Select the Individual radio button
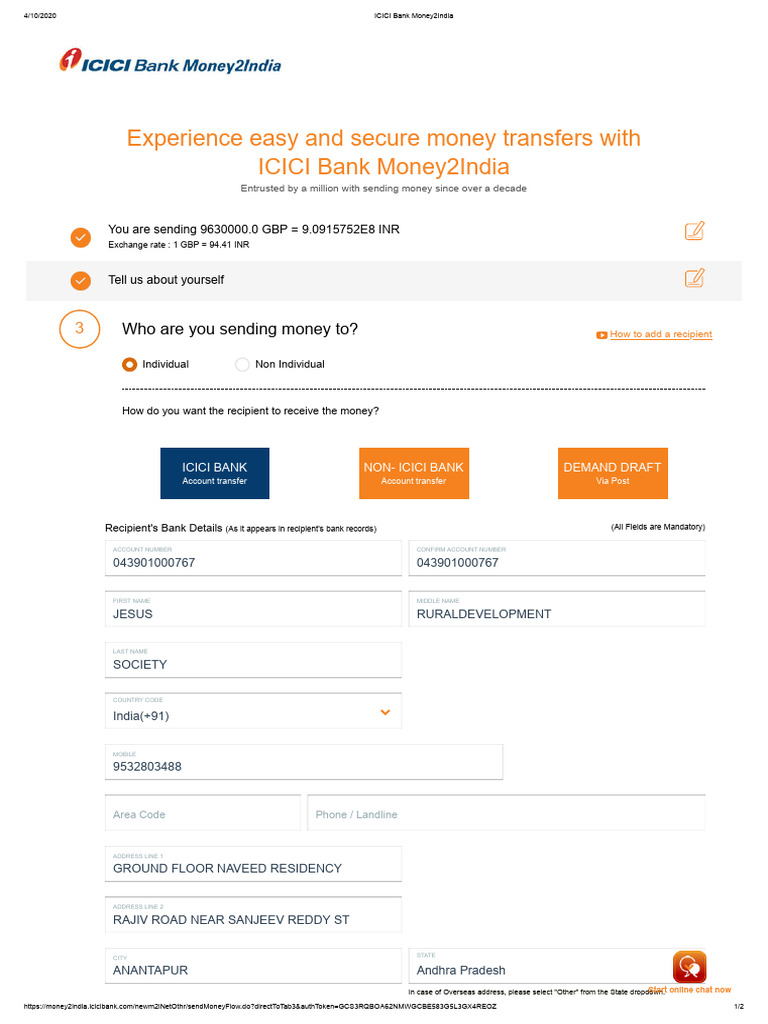This screenshot has height=1024, width=768. (x=129, y=364)
